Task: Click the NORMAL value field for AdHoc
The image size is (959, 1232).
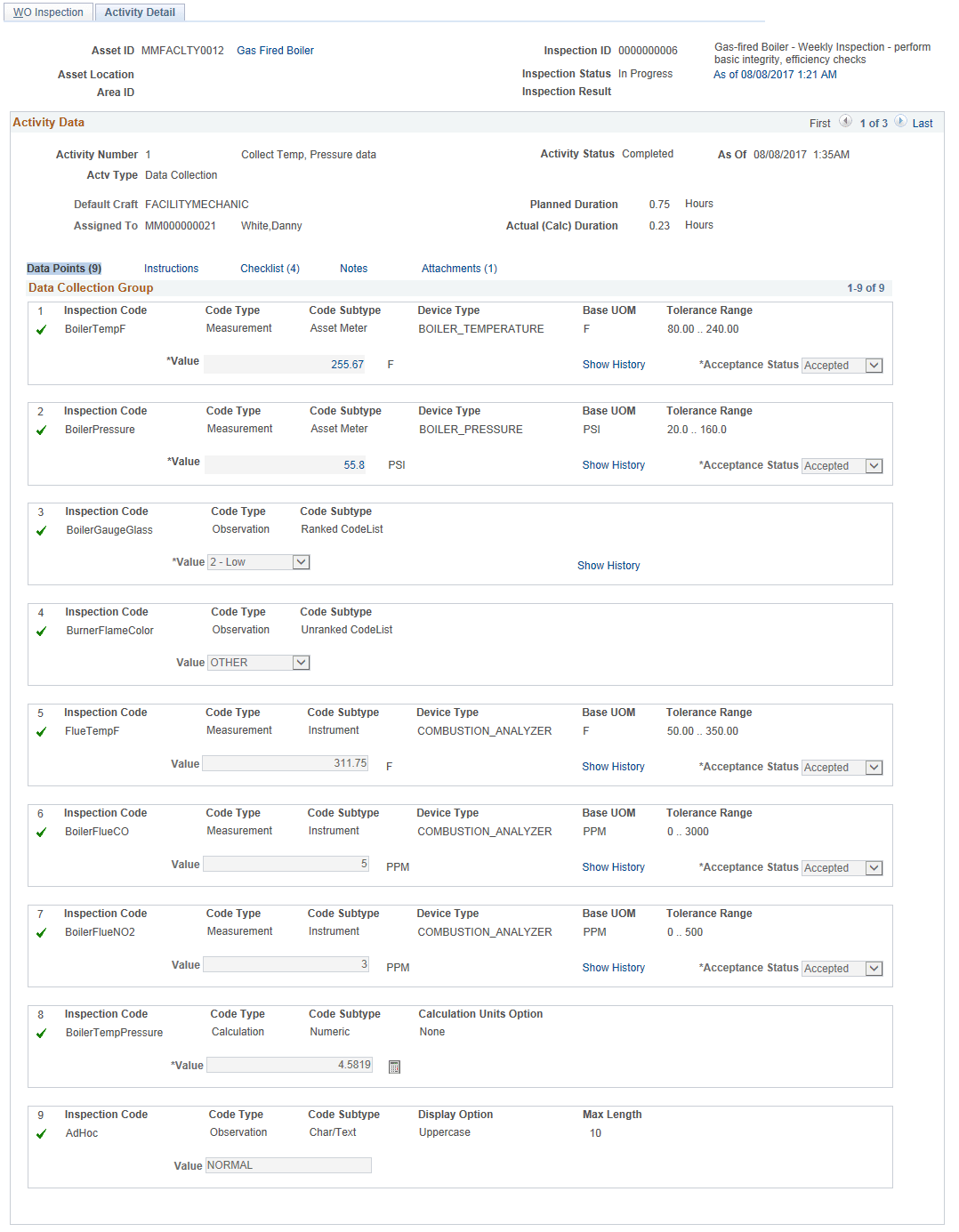Action: click(x=288, y=1164)
